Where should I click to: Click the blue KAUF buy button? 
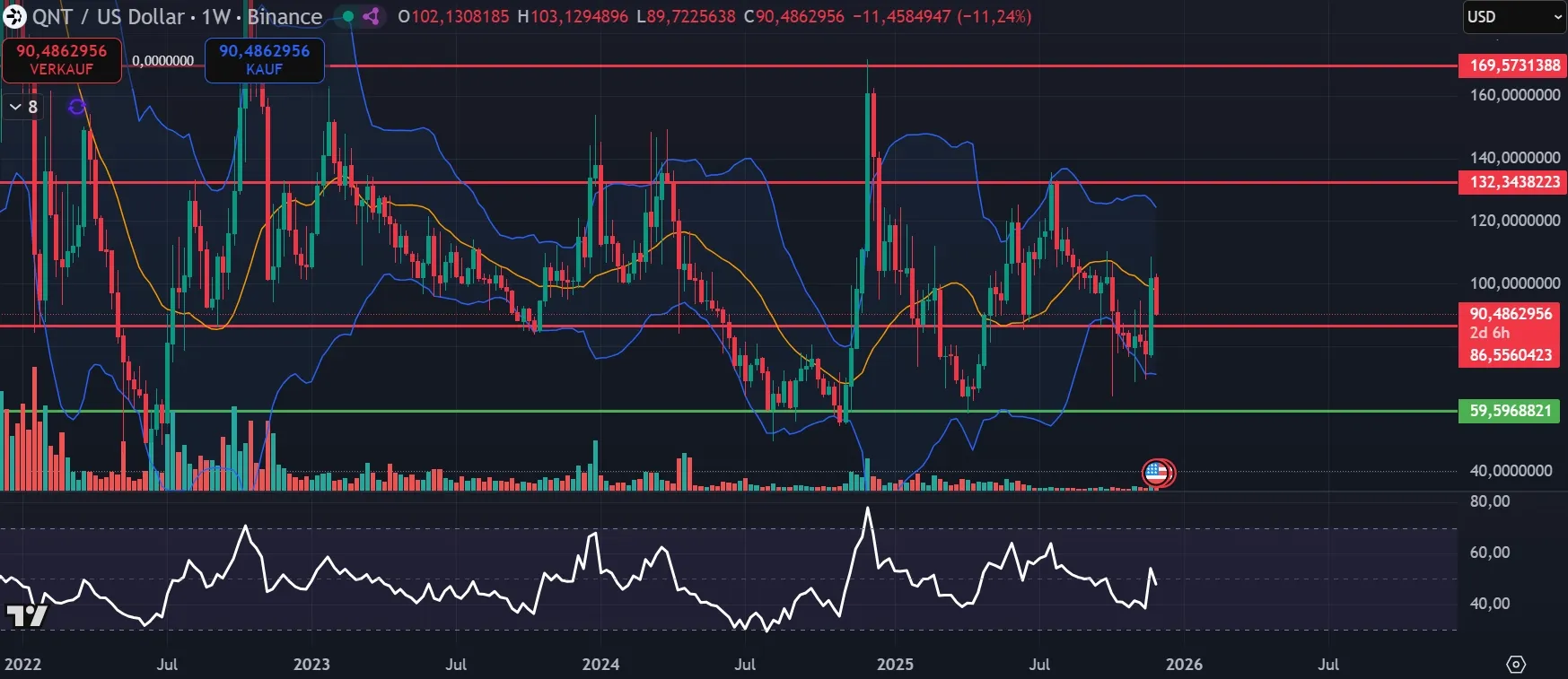[265, 60]
